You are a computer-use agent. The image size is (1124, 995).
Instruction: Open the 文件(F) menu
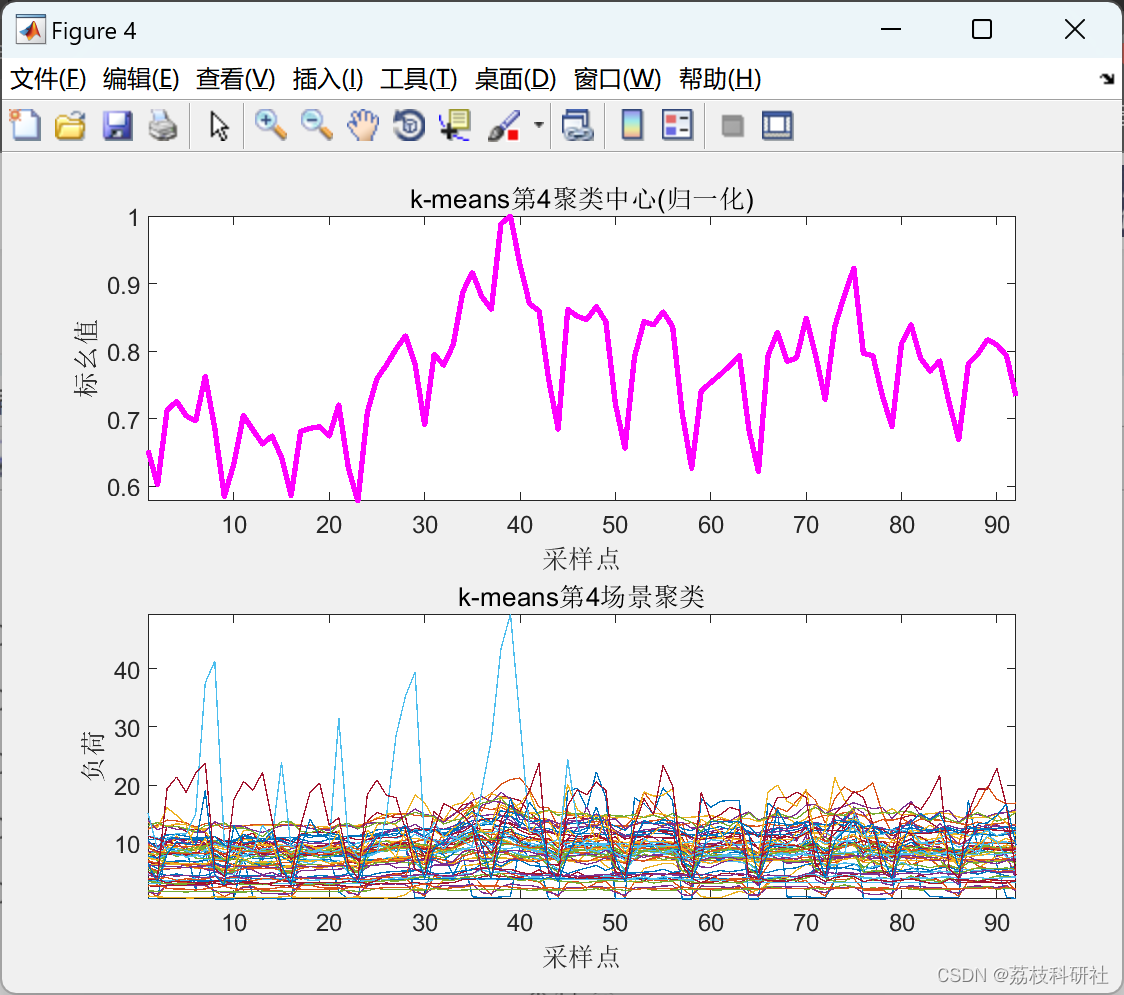48,79
